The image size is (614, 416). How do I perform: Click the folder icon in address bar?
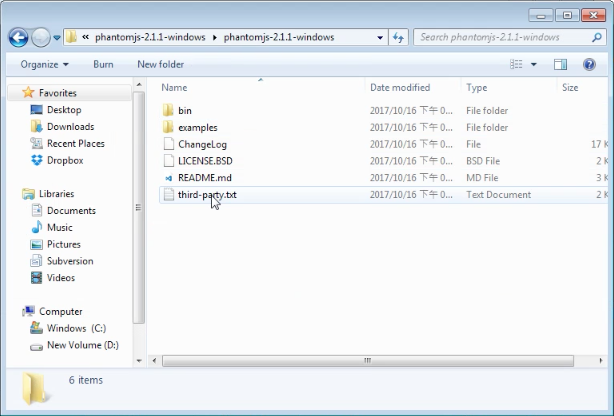[71, 37]
